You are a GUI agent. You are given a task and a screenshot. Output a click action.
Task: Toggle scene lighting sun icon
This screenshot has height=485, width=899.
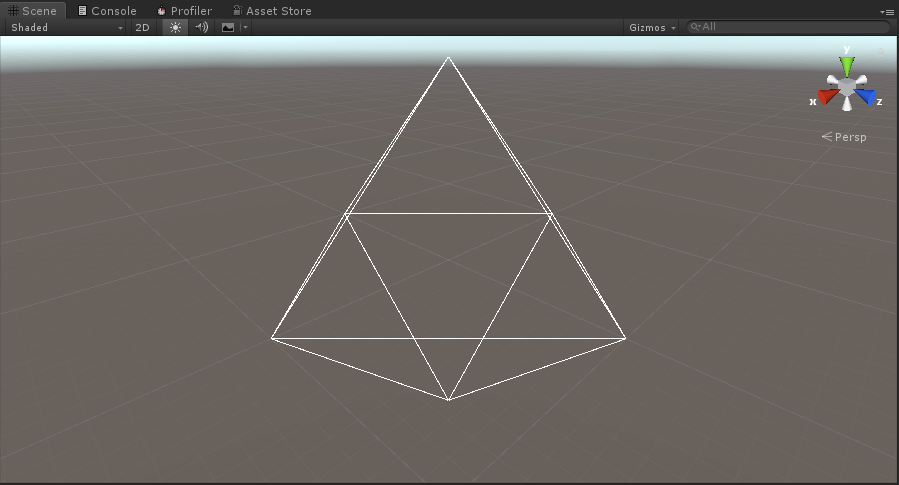click(x=175, y=27)
